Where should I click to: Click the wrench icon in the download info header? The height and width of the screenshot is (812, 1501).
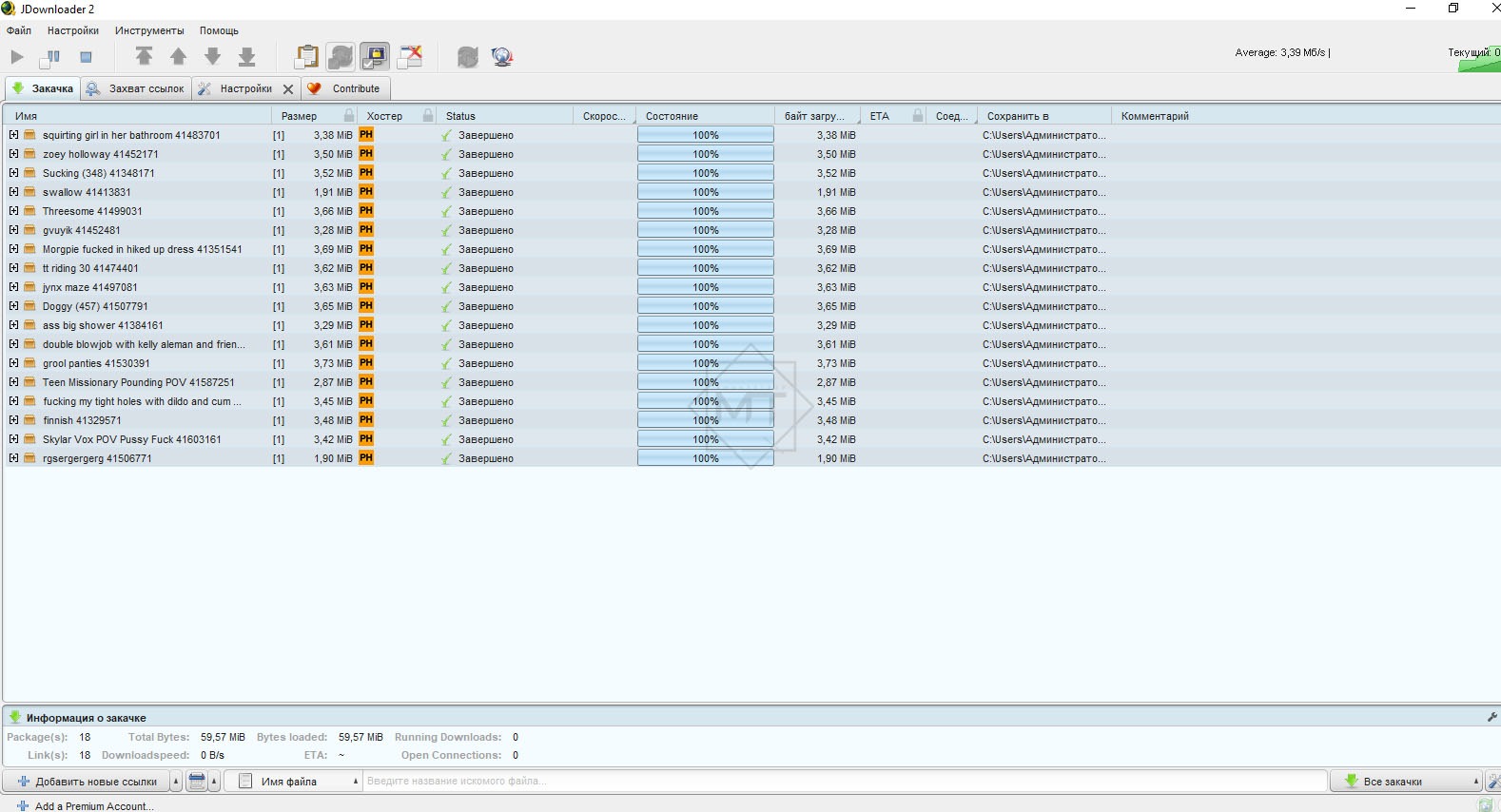(x=1492, y=717)
